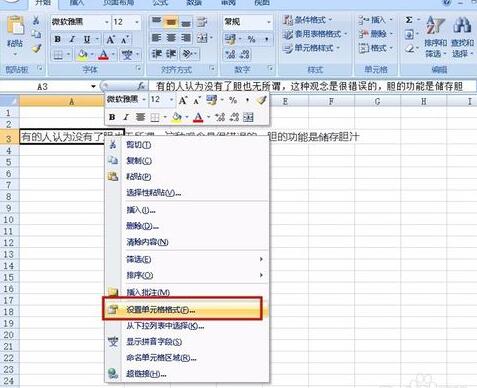Expand Cell Styles (单元格样式) dropdown
Image resolution: width=477 pixels, height=388 pixels.
coord(311,48)
